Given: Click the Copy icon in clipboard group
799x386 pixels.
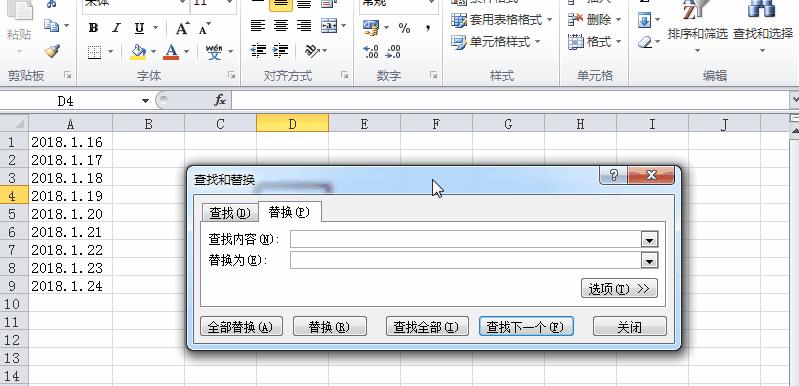Looking at the screenshot, I should 51,25.
